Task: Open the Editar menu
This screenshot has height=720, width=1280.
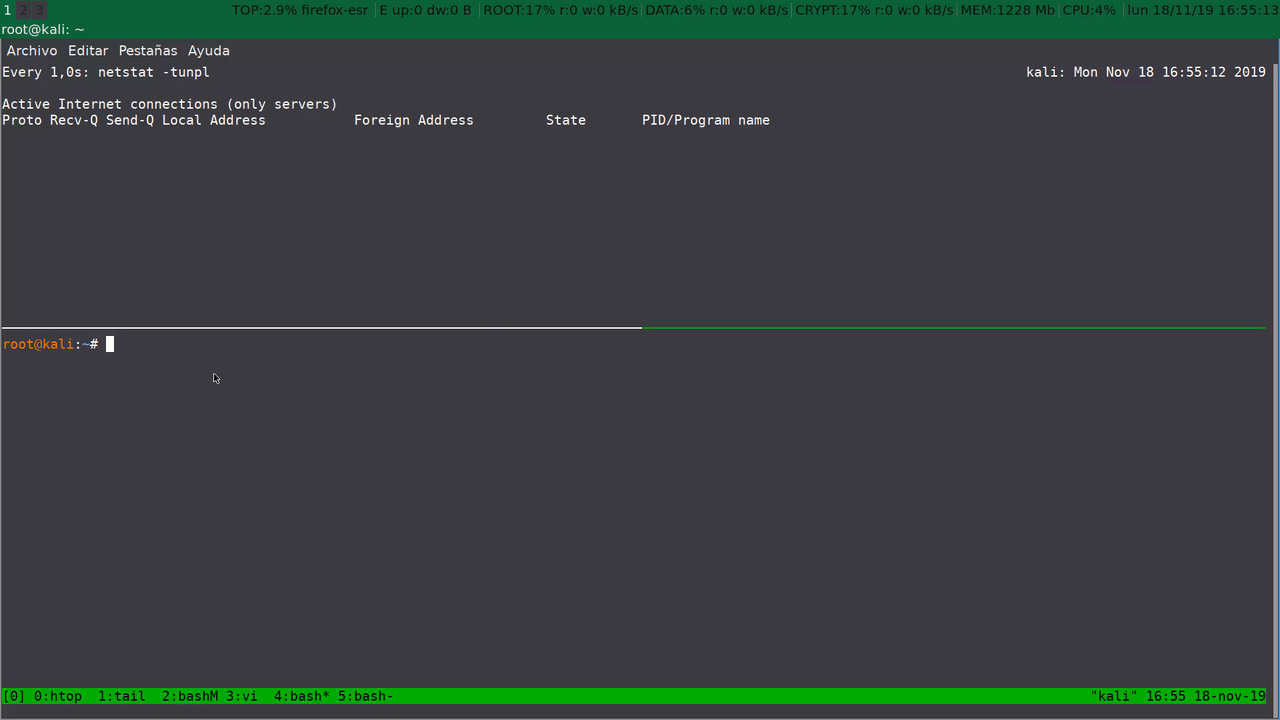Action: 88,51
